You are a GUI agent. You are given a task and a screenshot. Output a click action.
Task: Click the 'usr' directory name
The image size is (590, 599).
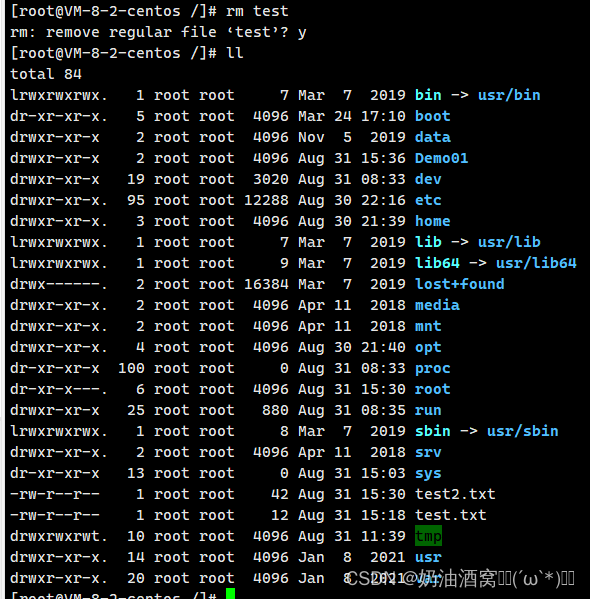[428, 557]
